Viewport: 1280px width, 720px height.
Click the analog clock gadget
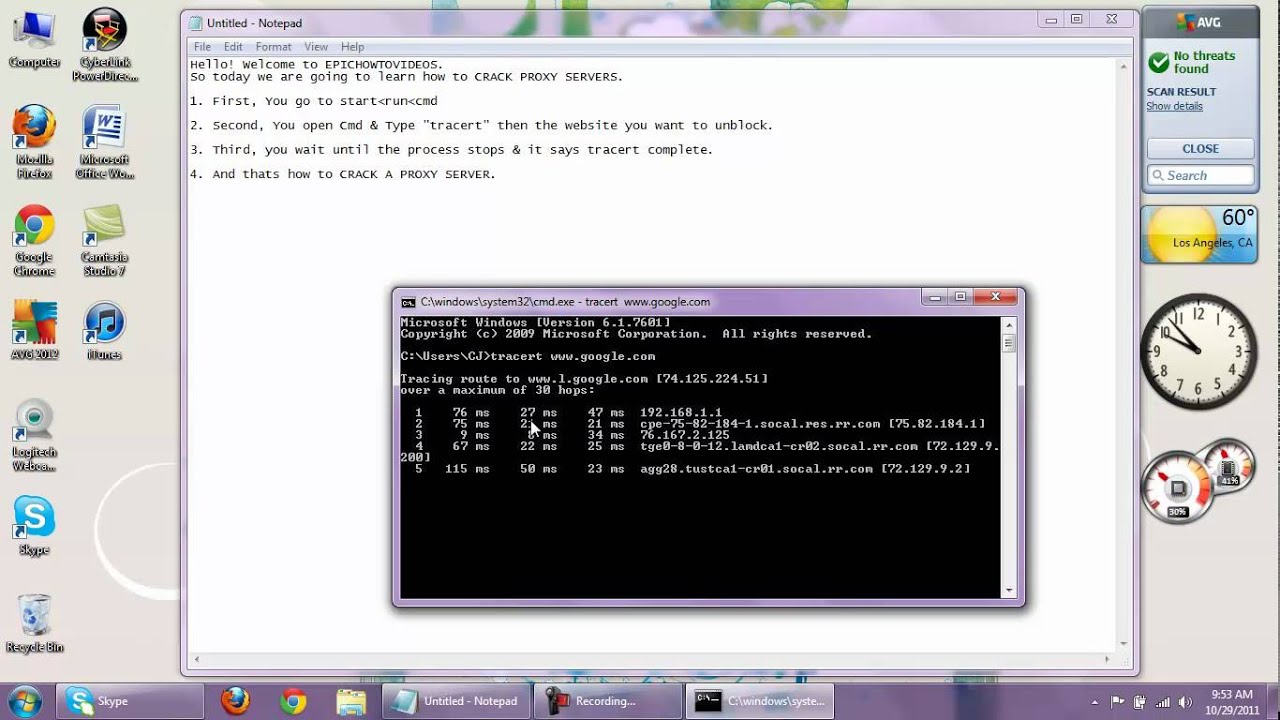tap(1199, 351)
